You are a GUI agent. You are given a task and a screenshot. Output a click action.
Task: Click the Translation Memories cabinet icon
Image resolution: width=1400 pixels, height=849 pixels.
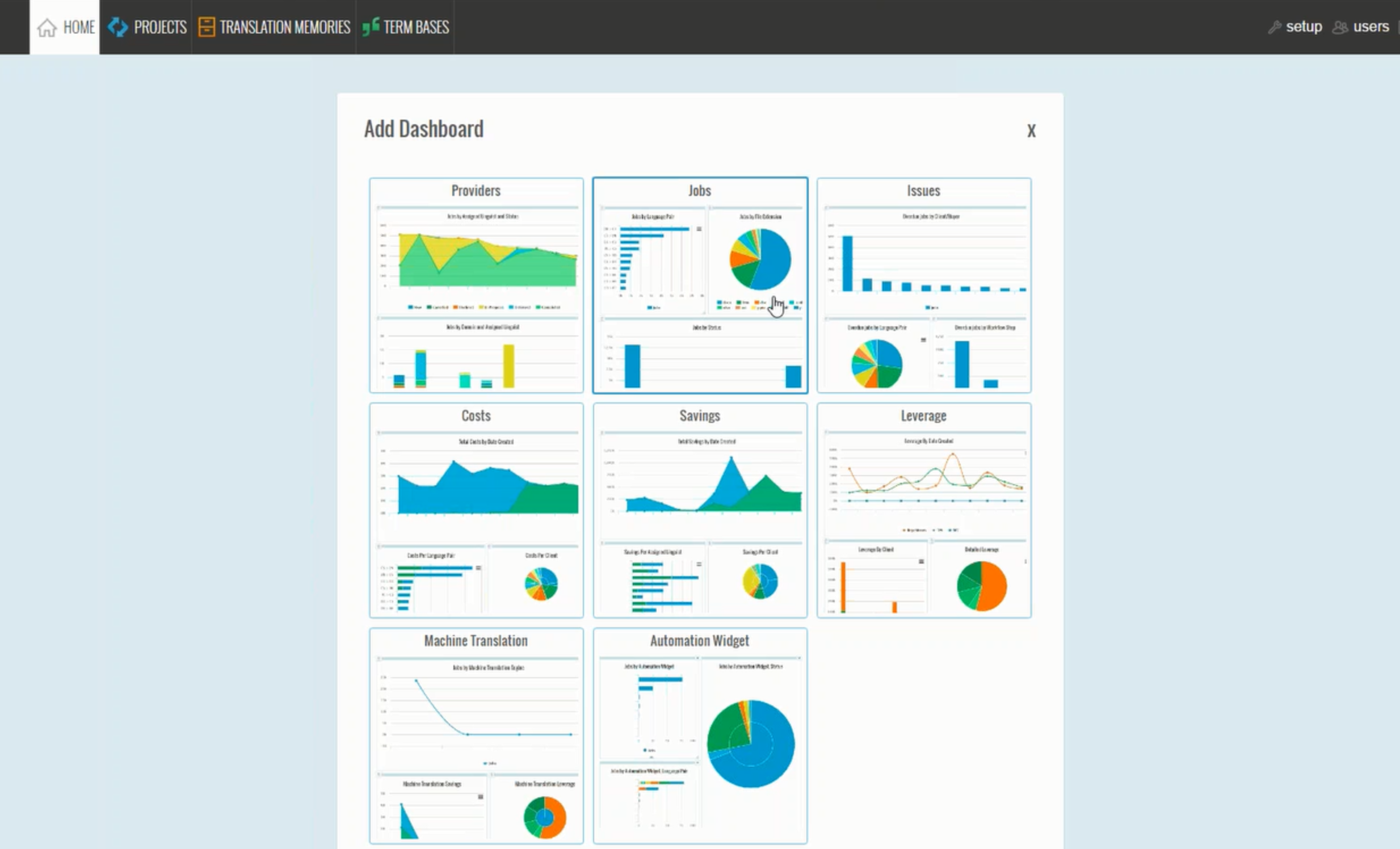coord(206,27)
